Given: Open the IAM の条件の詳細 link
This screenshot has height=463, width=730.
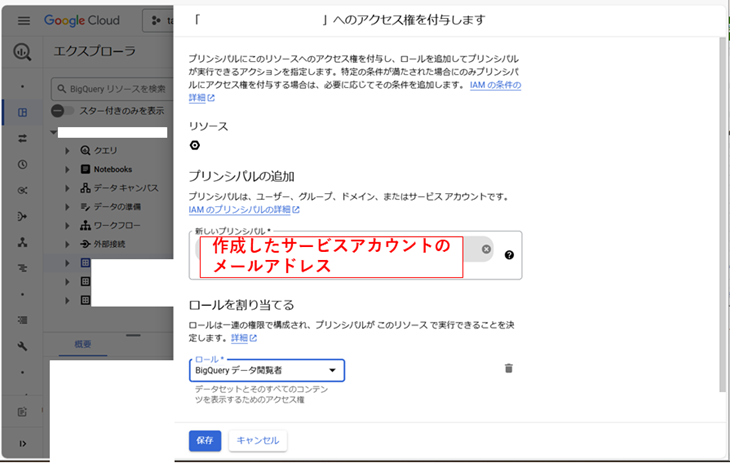Looking at the screenshot, I should (x=495, y=85).
